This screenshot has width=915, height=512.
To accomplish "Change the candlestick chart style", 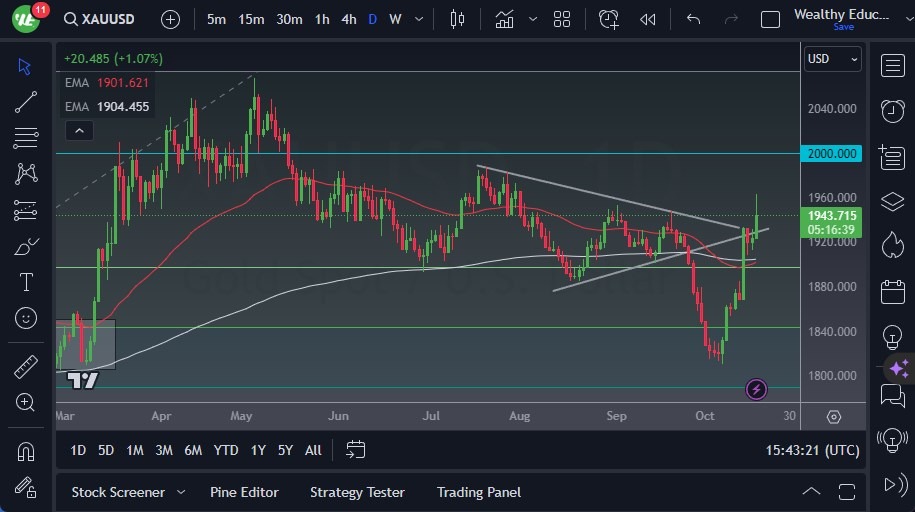I will (x=458, y=19).
